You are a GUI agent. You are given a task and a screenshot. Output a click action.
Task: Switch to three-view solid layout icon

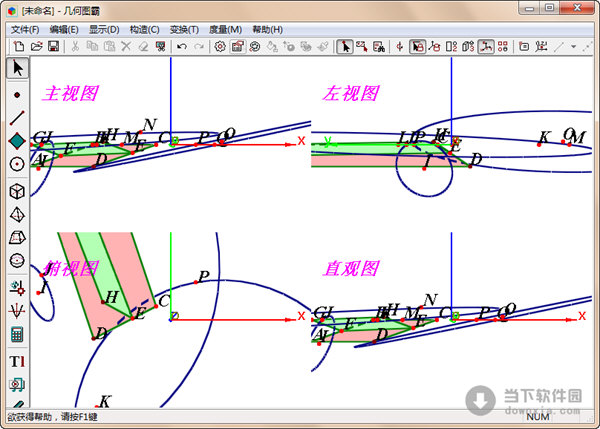click(468, 47)
